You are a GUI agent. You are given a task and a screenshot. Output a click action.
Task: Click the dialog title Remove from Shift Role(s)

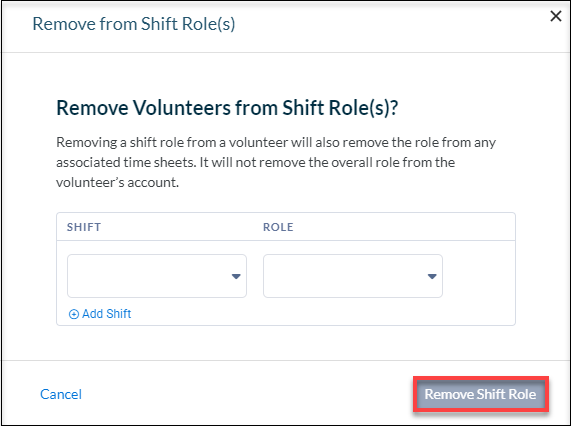134,24
